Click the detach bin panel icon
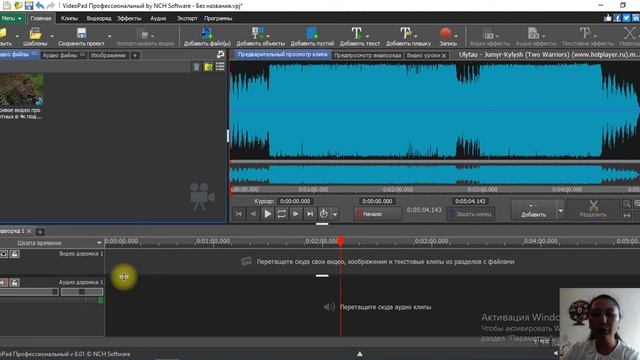Viewport: 640px width, 360px height. click(220, 54)
